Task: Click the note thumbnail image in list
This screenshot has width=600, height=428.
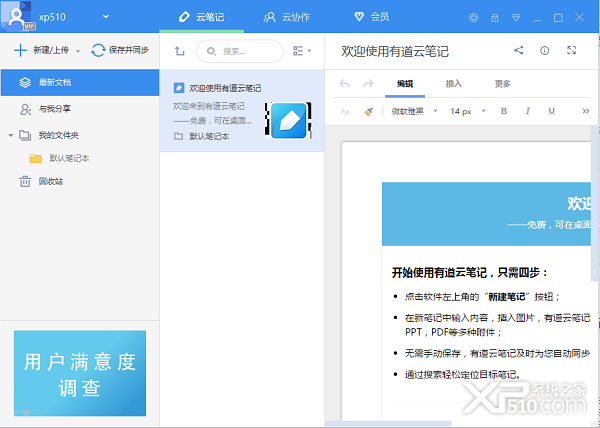Action: pos(288,120)
